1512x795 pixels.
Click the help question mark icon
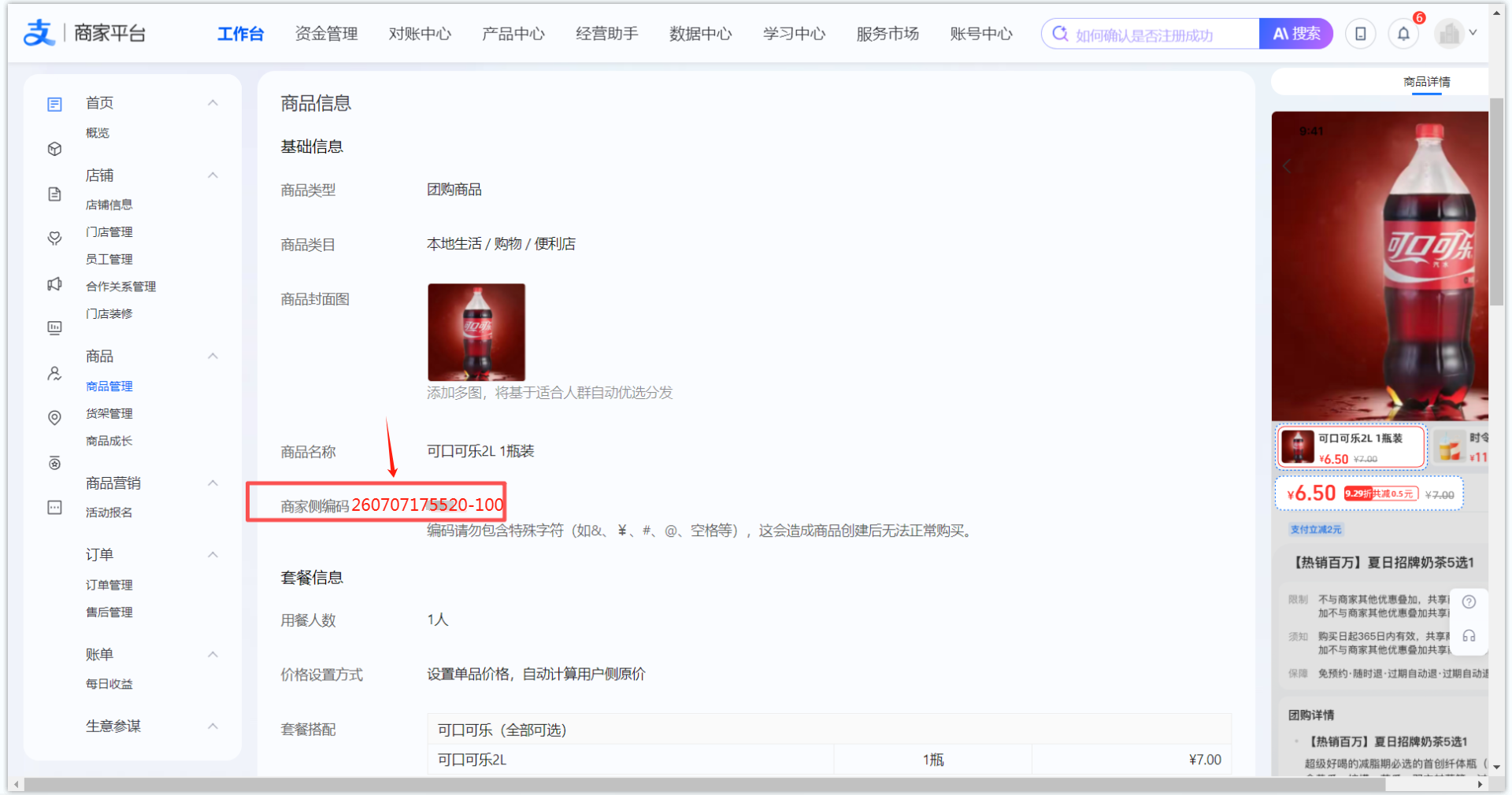(x=1469, y=602)
